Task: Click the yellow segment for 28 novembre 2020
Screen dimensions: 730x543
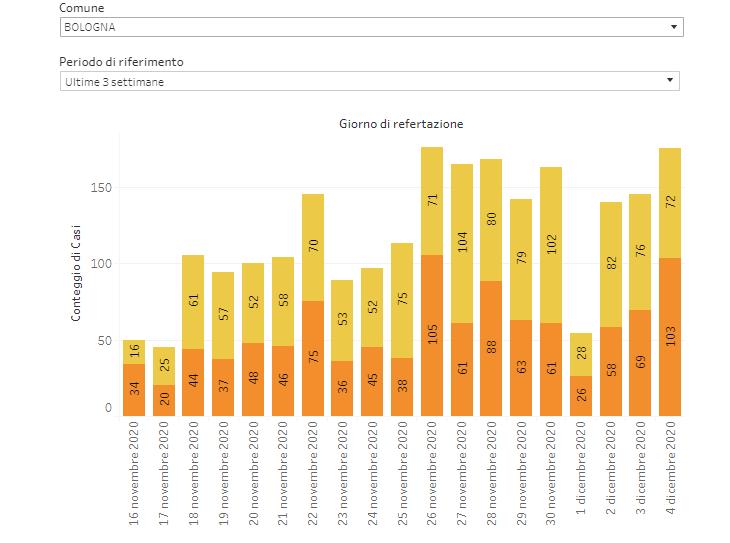Action: tap(491, 220)
